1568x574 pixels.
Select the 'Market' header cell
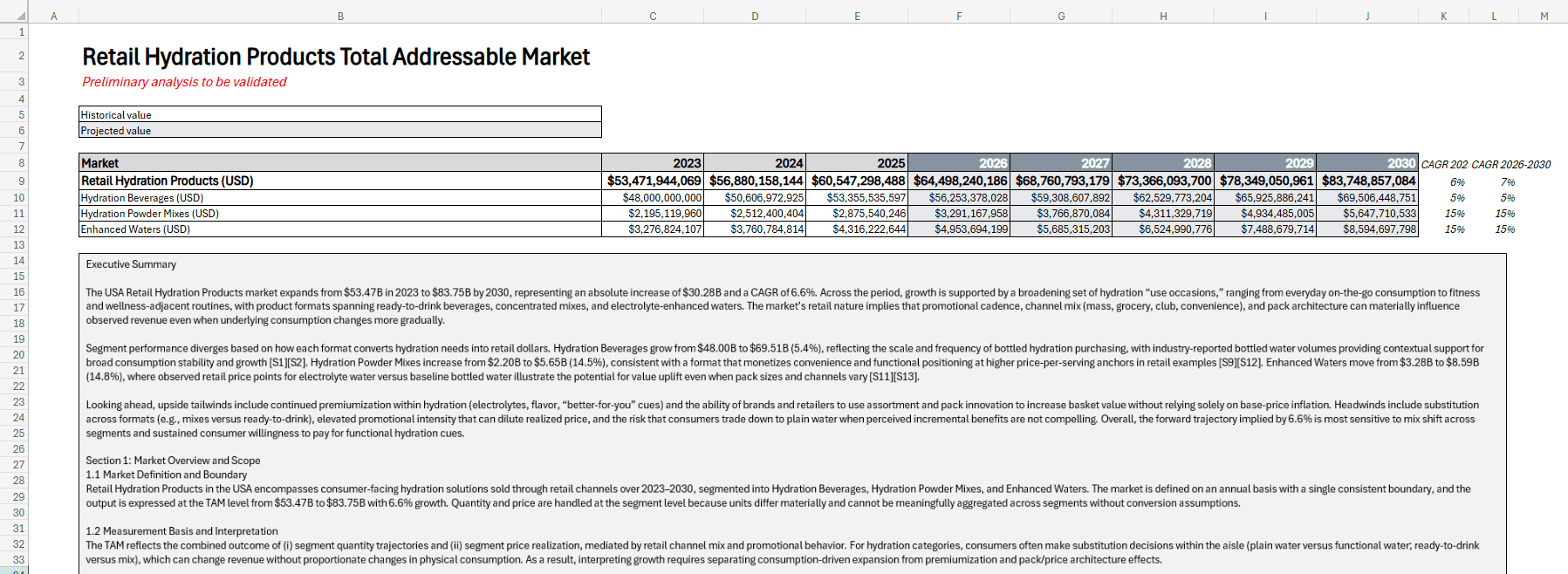pos(340,163)
